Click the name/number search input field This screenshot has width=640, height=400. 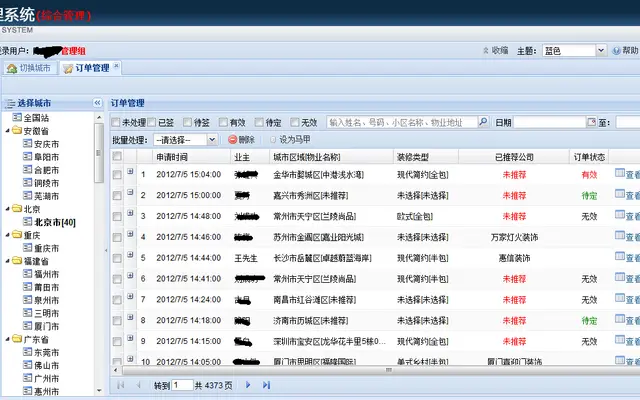pos(402,122)
